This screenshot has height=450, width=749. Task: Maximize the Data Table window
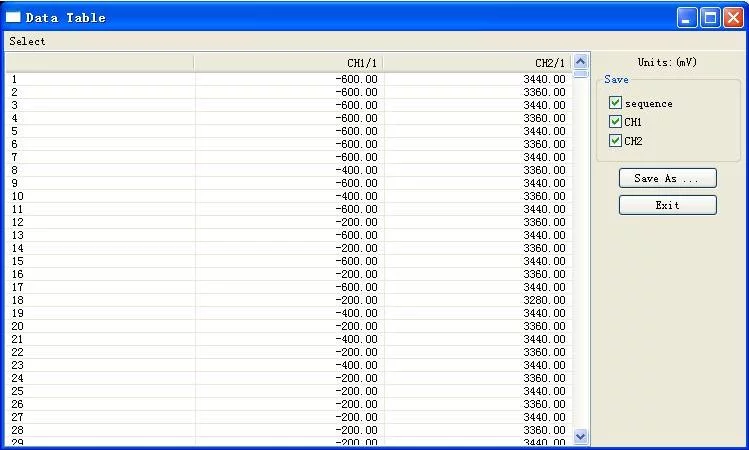710,18
